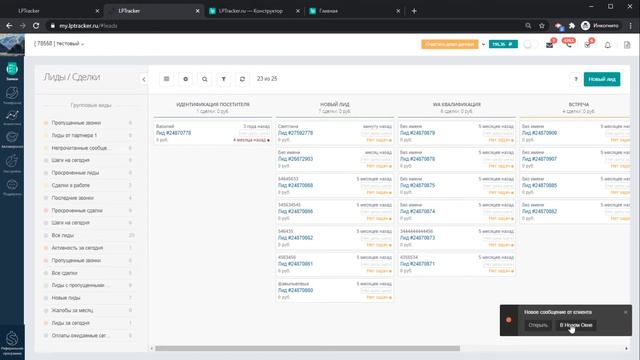Open unread messages envelope icon
Image resolution: width=640 pixels, height=360 pixels.
click(x=550, y=44)
